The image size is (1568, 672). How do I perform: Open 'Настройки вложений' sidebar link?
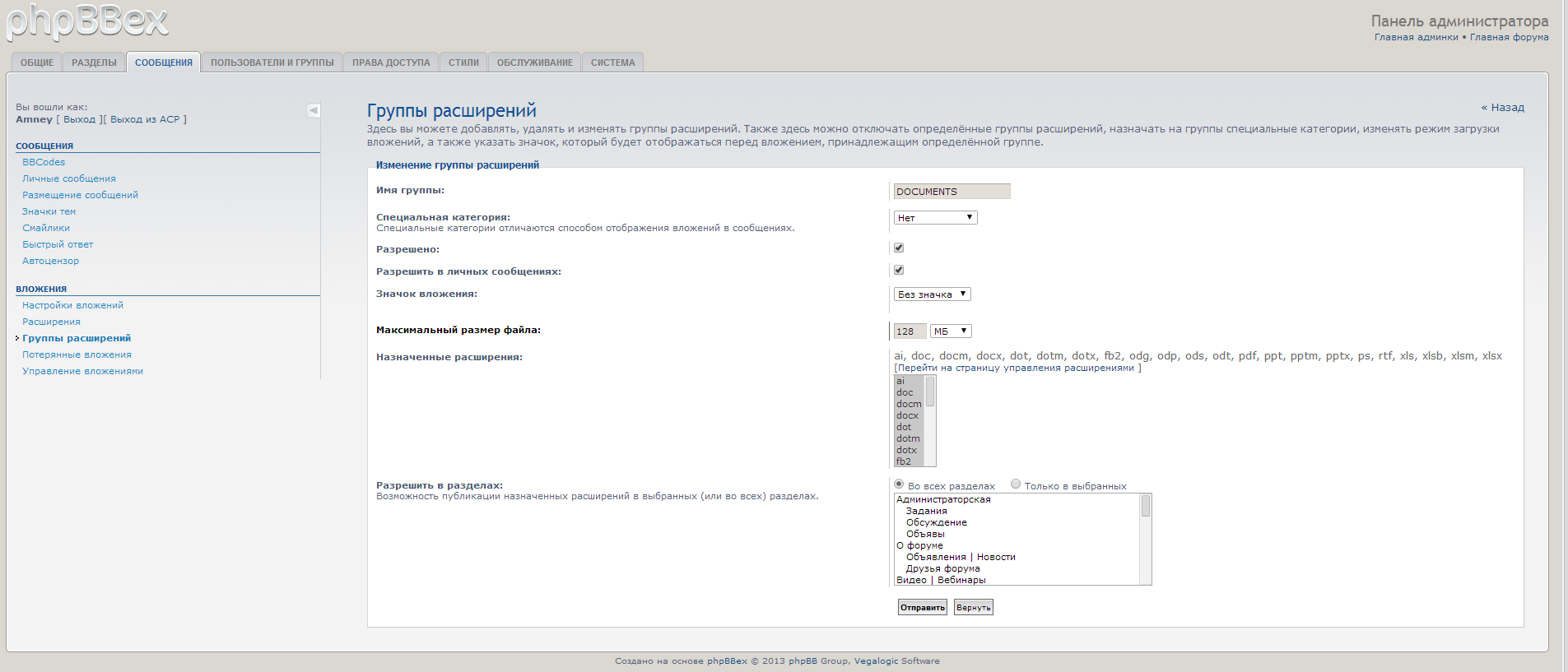pyautogui.click(x=72, y=305)
